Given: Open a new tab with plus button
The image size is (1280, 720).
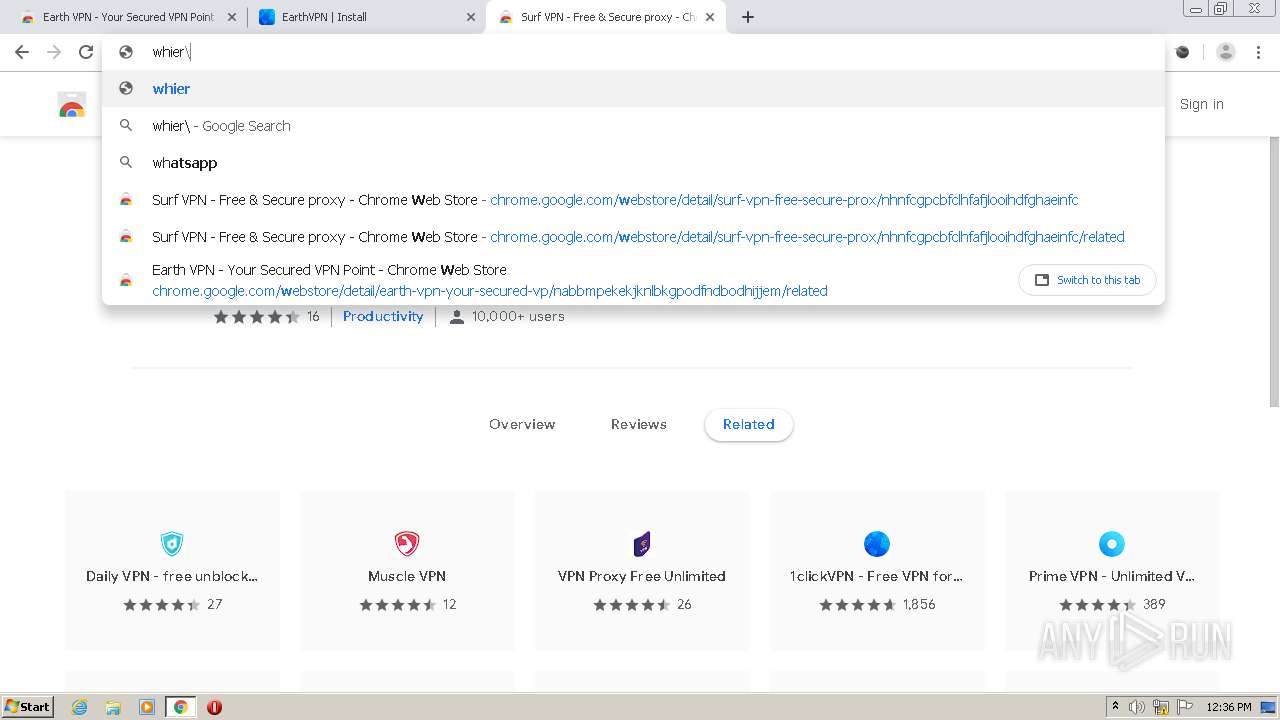Looking at the screenshot, I should coord(748,17).
